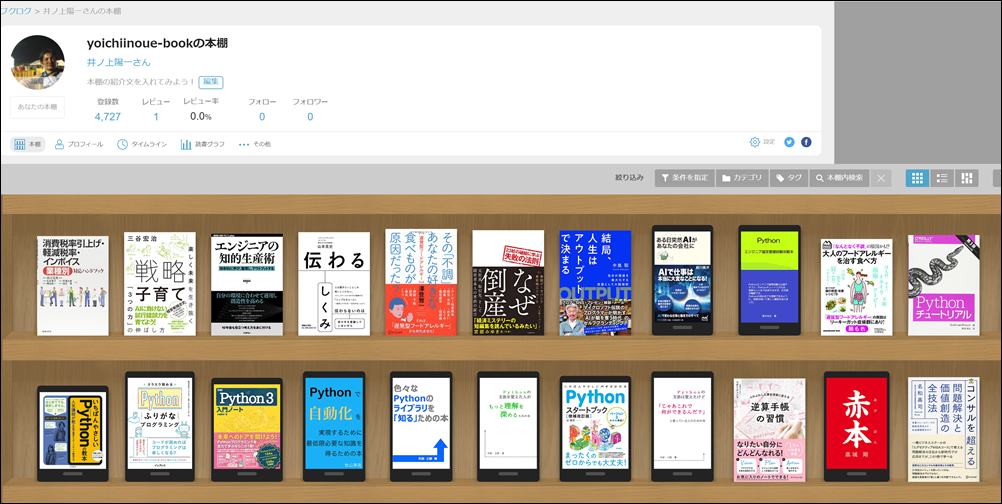
Task: Open the 井ノ上陽一さん profile link
Action: tap(119, 63)
